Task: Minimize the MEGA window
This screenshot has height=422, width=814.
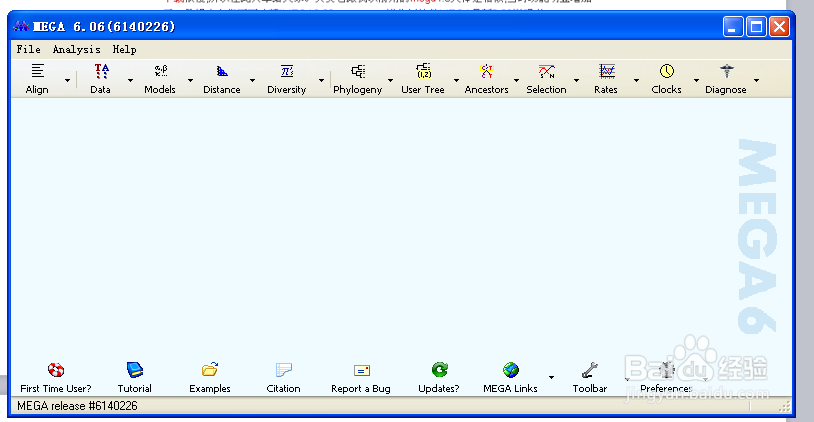Action: [x=732, y=26]
